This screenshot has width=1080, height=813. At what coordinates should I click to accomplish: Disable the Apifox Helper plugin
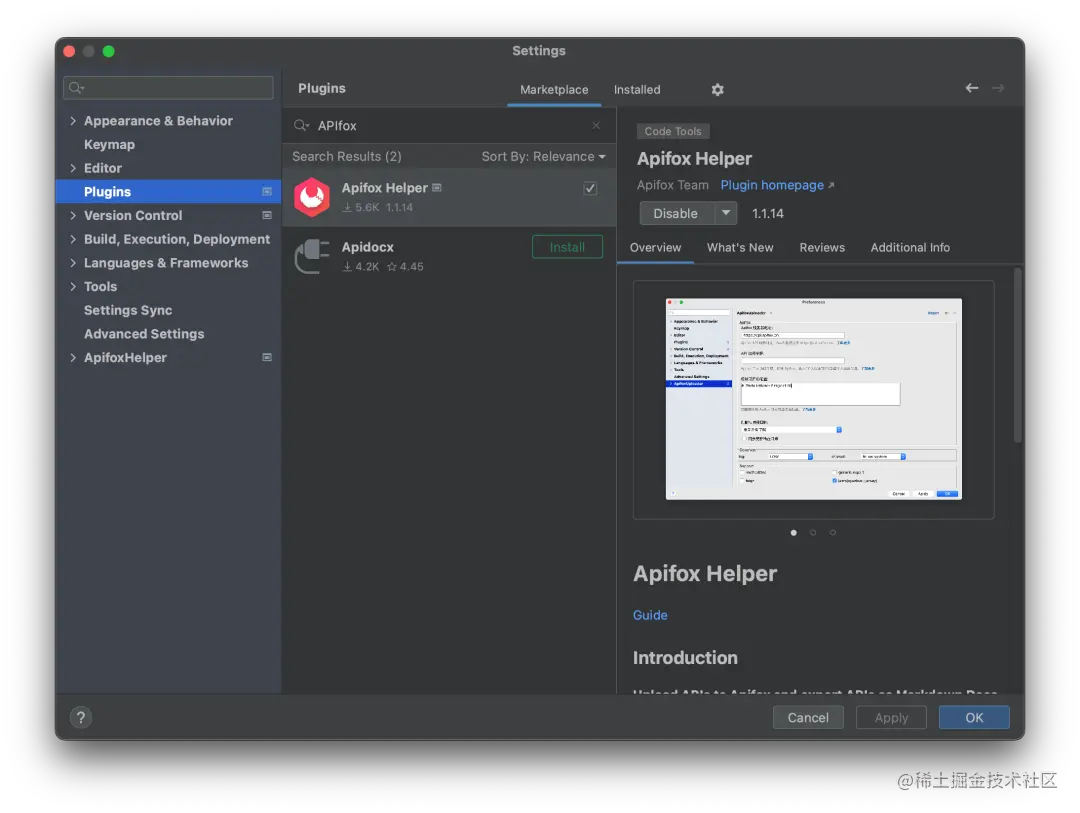pos(676,214)
